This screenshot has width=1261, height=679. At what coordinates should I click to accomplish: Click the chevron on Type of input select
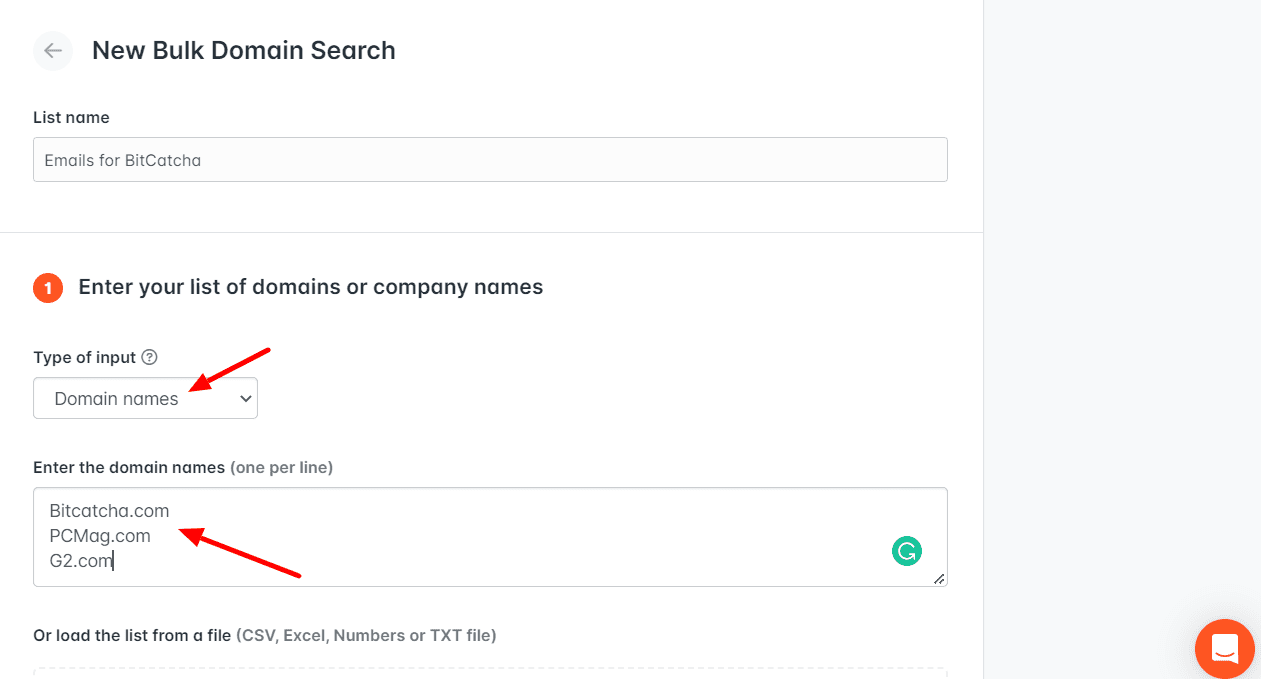point(245,398)
